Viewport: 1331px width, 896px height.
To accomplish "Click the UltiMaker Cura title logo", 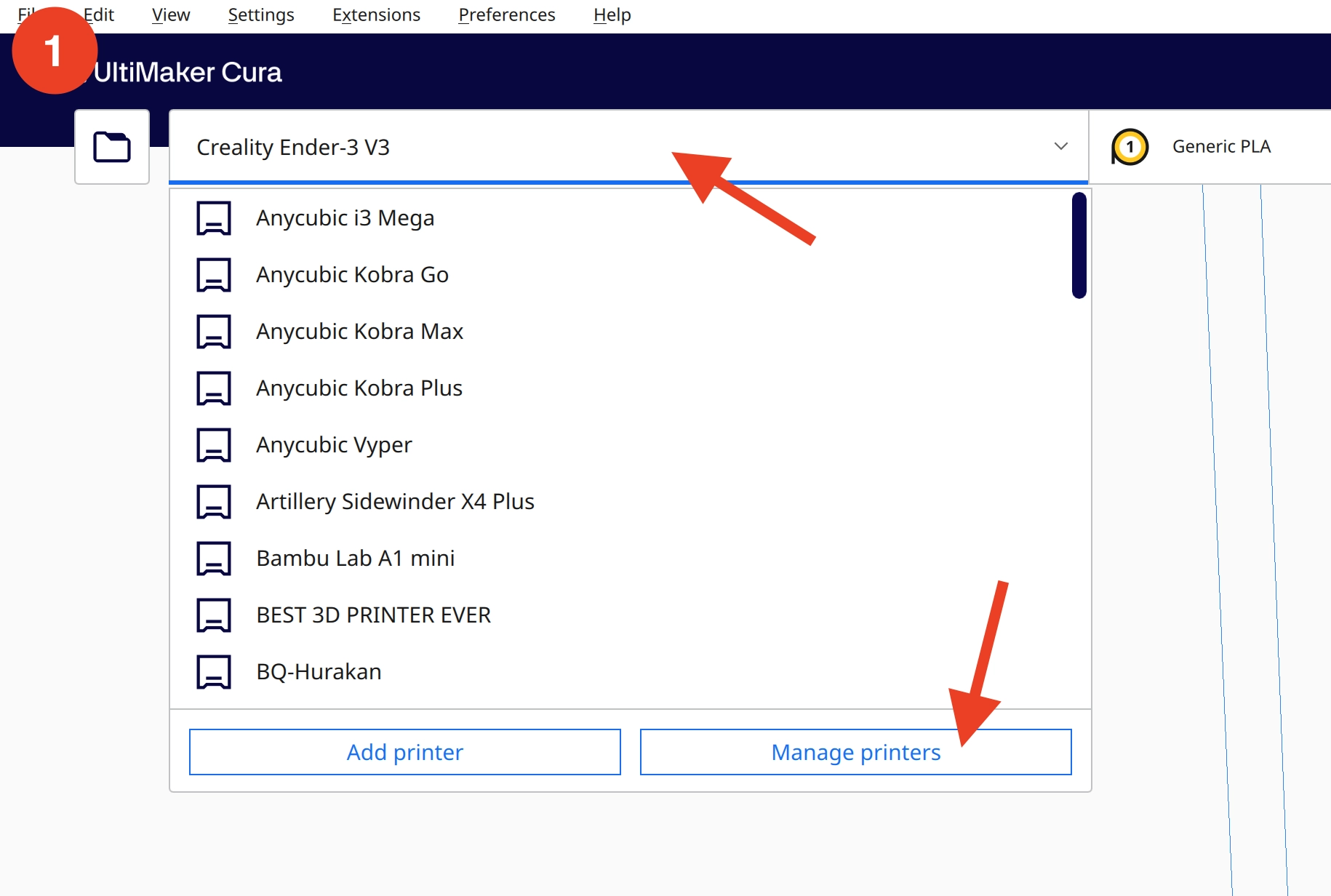I will [188, 72].
